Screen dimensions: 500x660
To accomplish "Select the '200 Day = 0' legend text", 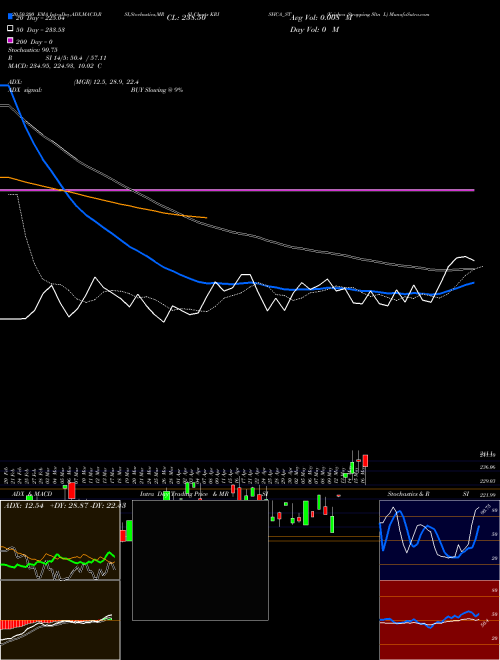I will [34, 42].
